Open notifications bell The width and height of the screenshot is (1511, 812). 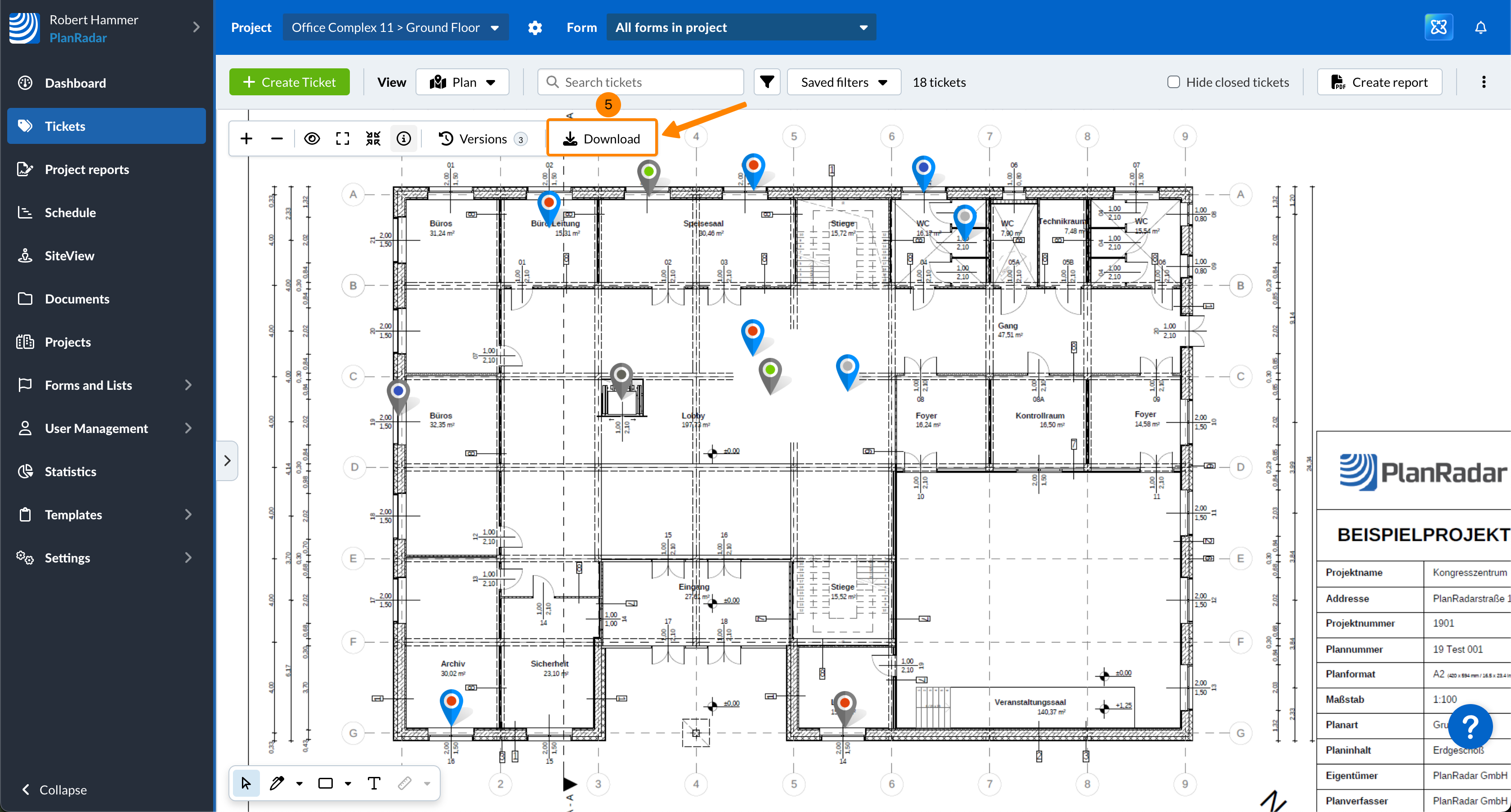point(1480,27)
